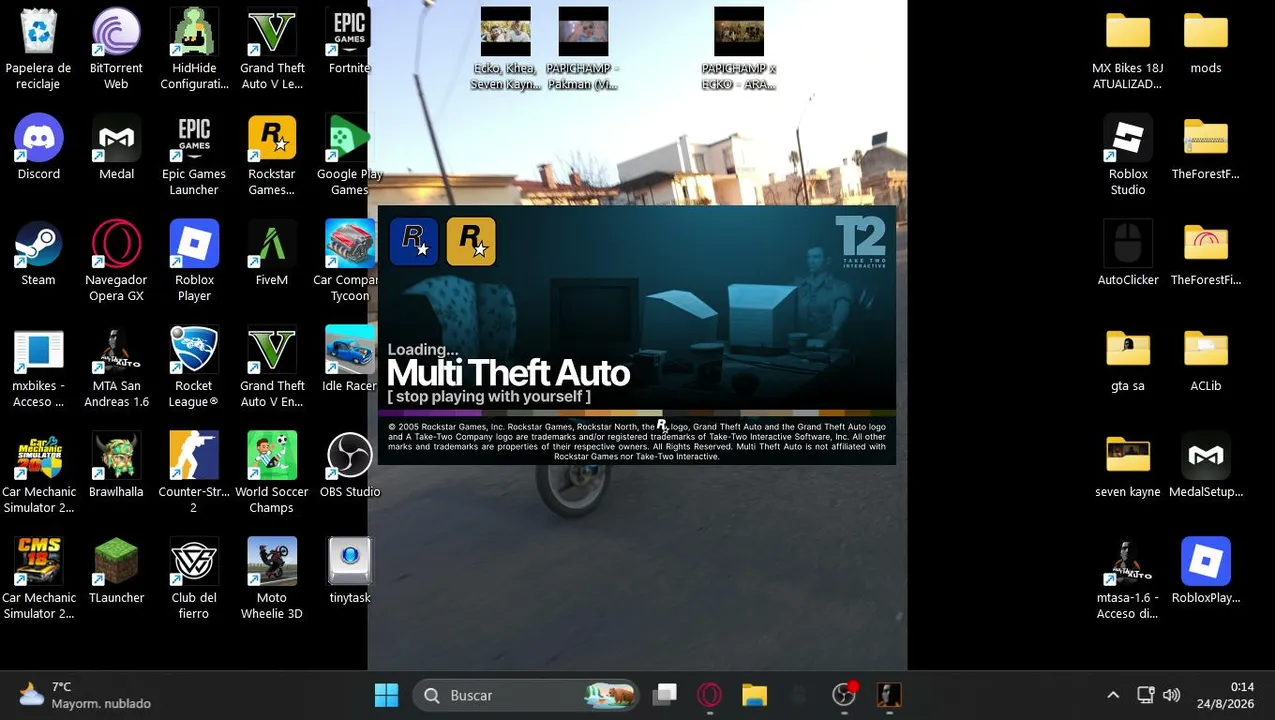This screenshot has width=1275, height=720.
Task: Launch Epic Games Launcher shortcut
Action: tap(194, 155)
